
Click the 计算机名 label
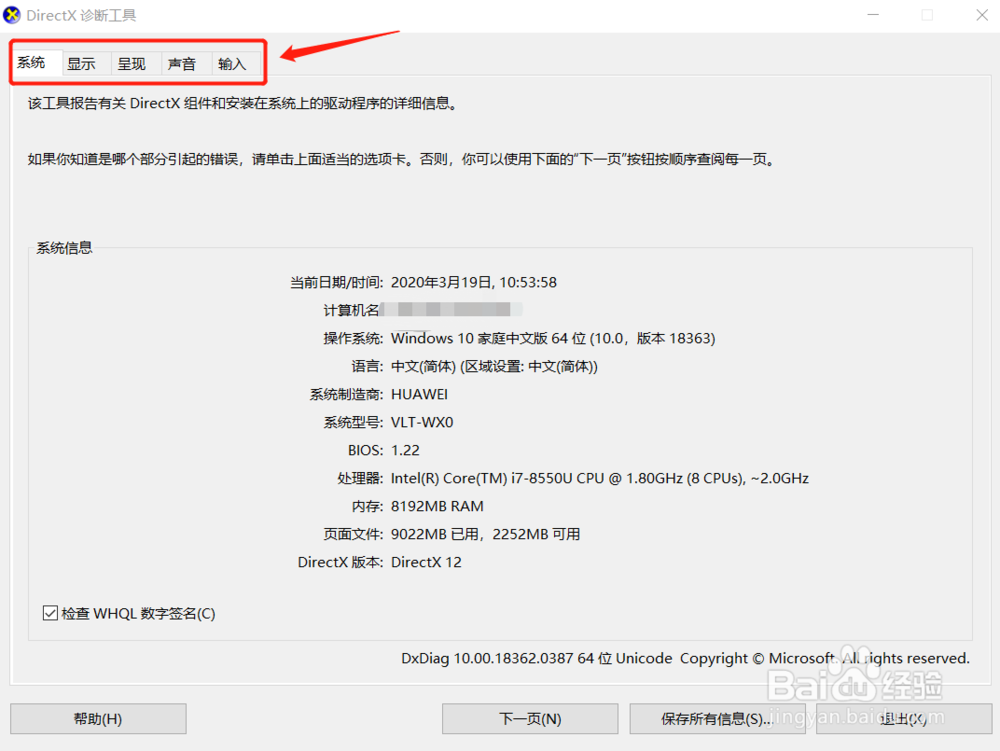pos(351,310)
